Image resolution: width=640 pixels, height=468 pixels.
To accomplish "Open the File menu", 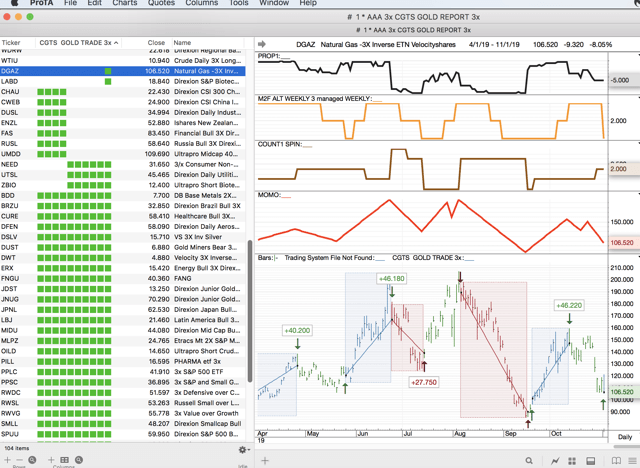I will tap(71, 3).
